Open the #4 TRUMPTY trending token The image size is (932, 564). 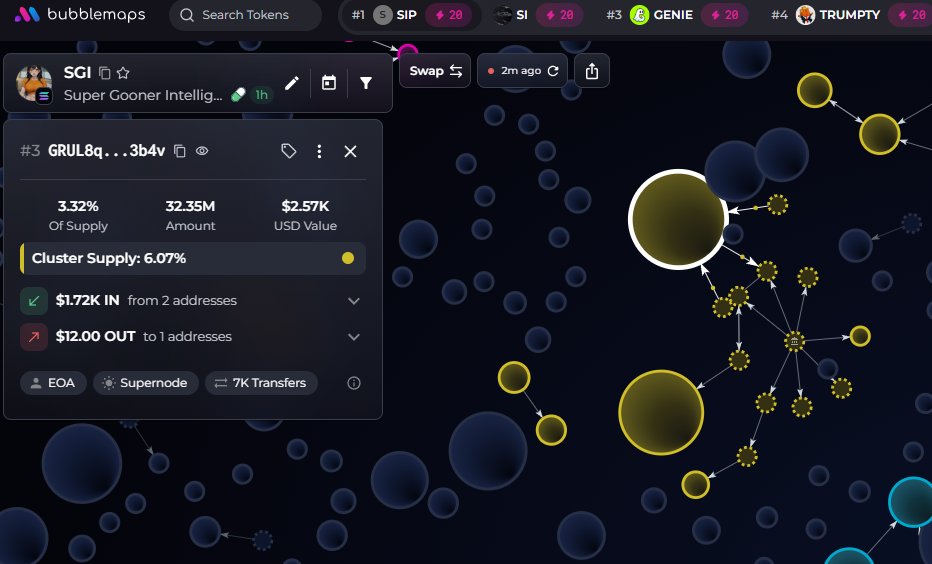coord(850,15)
